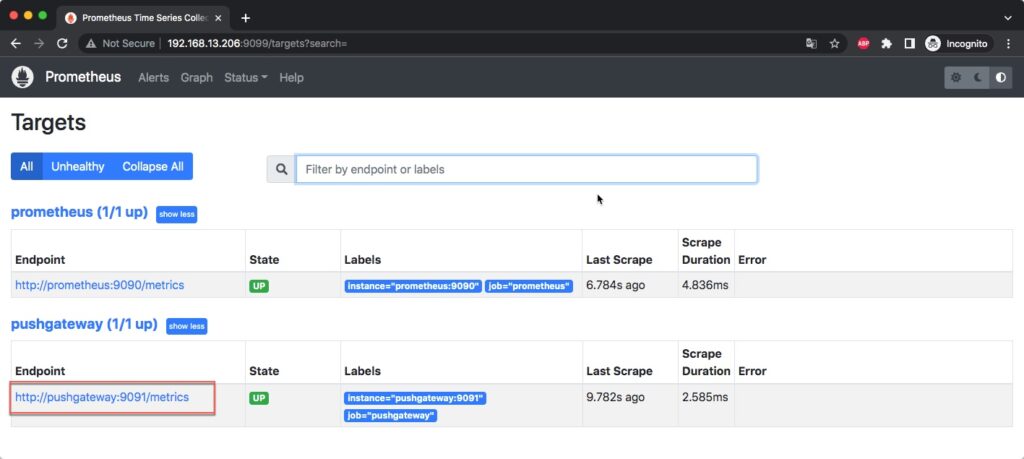Show All targets filter
Screen dimensions: 1024x459
(26, 166)
